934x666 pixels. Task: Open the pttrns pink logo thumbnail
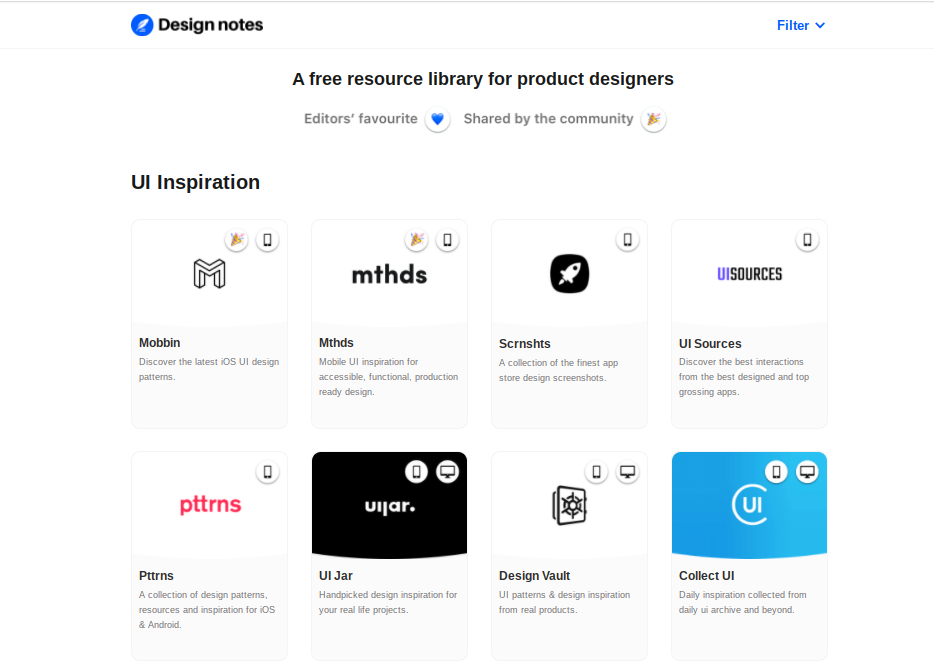(x=210, y=505)
